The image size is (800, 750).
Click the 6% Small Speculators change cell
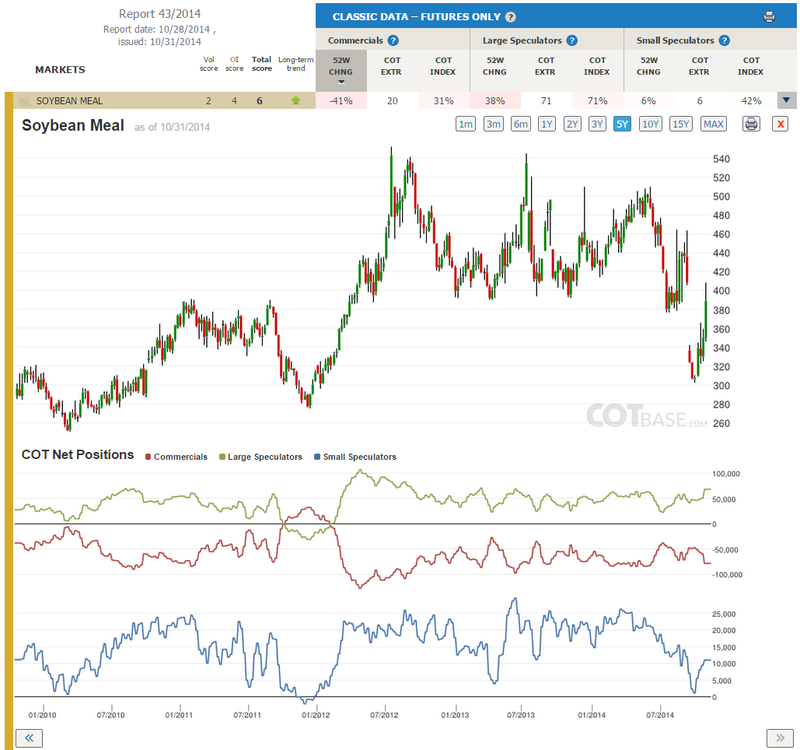point(648,101)
